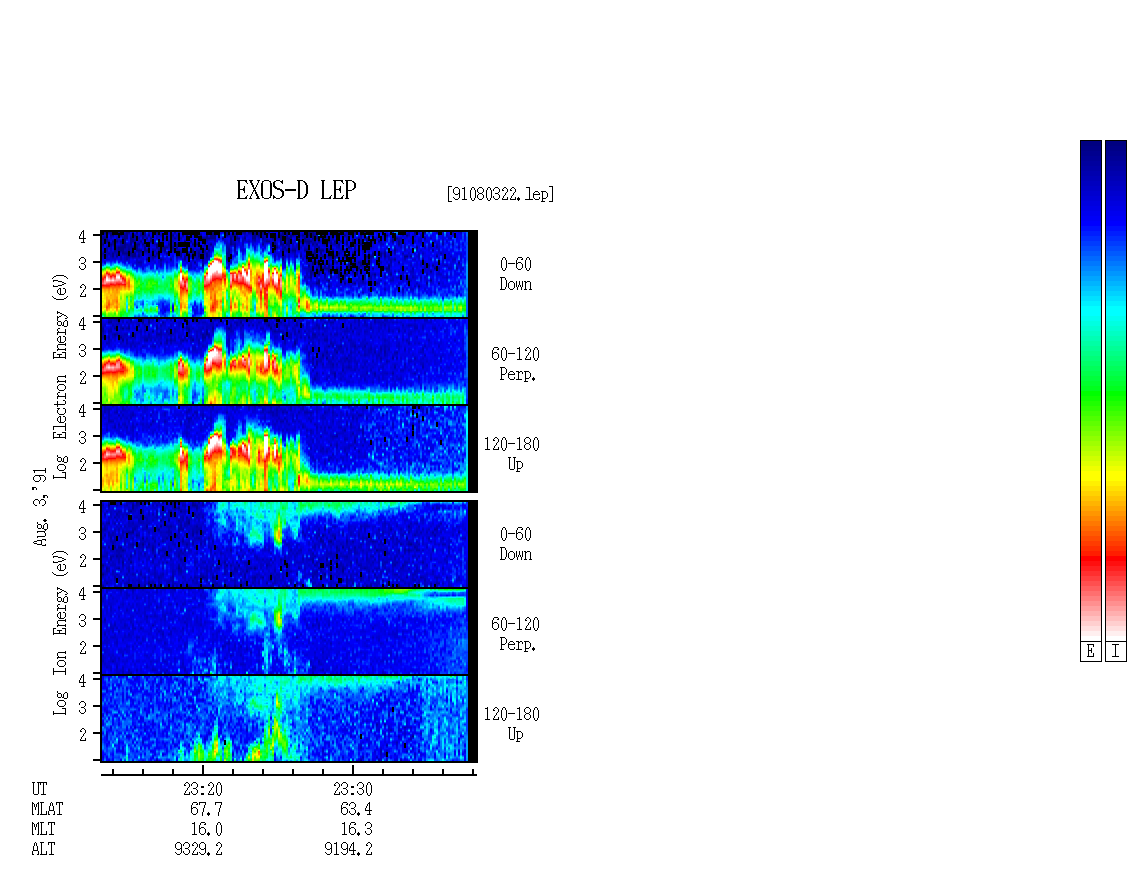Click the electron 60-120 Perp. pitch angle label
This screenshot has height=875, width=1130.
point(515,364)
